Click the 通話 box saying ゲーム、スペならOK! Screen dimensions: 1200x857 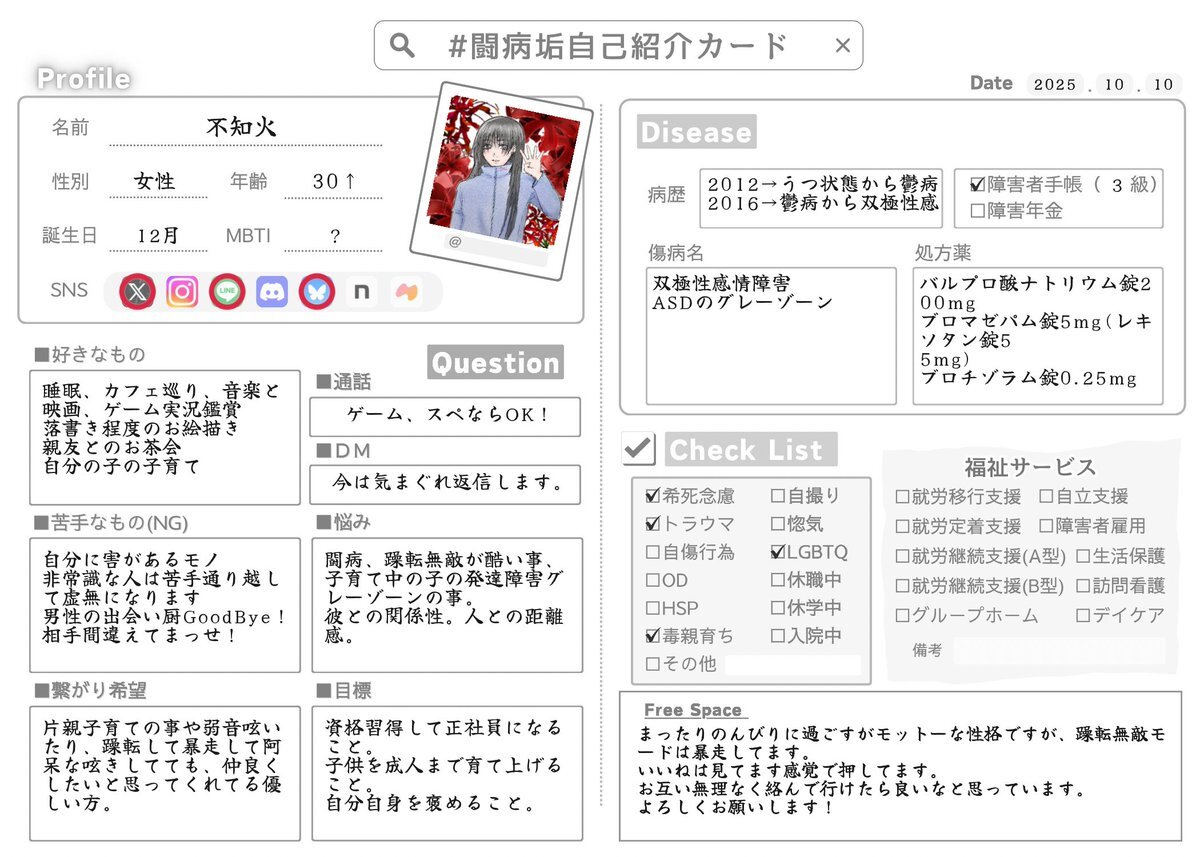tap(445, 417)
